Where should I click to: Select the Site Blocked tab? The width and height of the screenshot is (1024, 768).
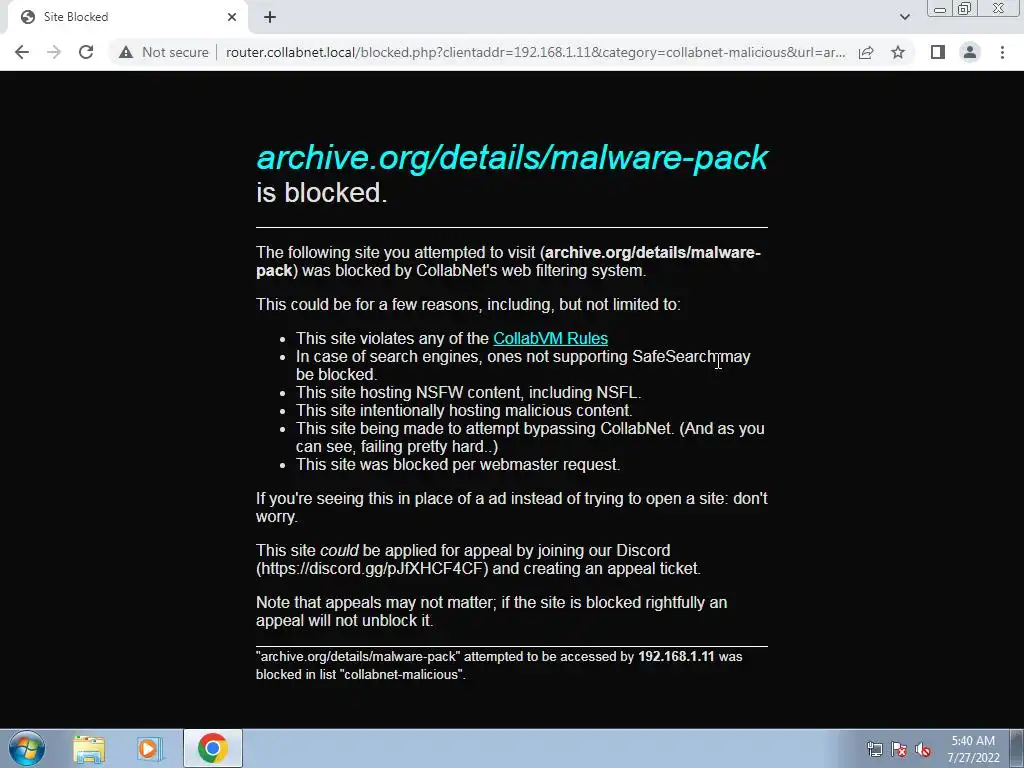(x=127, y=18)
